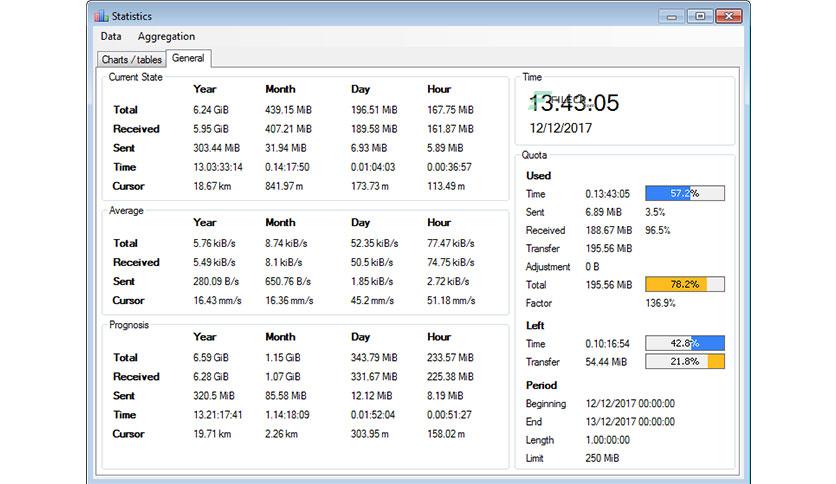Click Prognosis yearly received 6.28 GiB
Image resolution: width=836 pixels, height=484 pixels.
point(211,377)
